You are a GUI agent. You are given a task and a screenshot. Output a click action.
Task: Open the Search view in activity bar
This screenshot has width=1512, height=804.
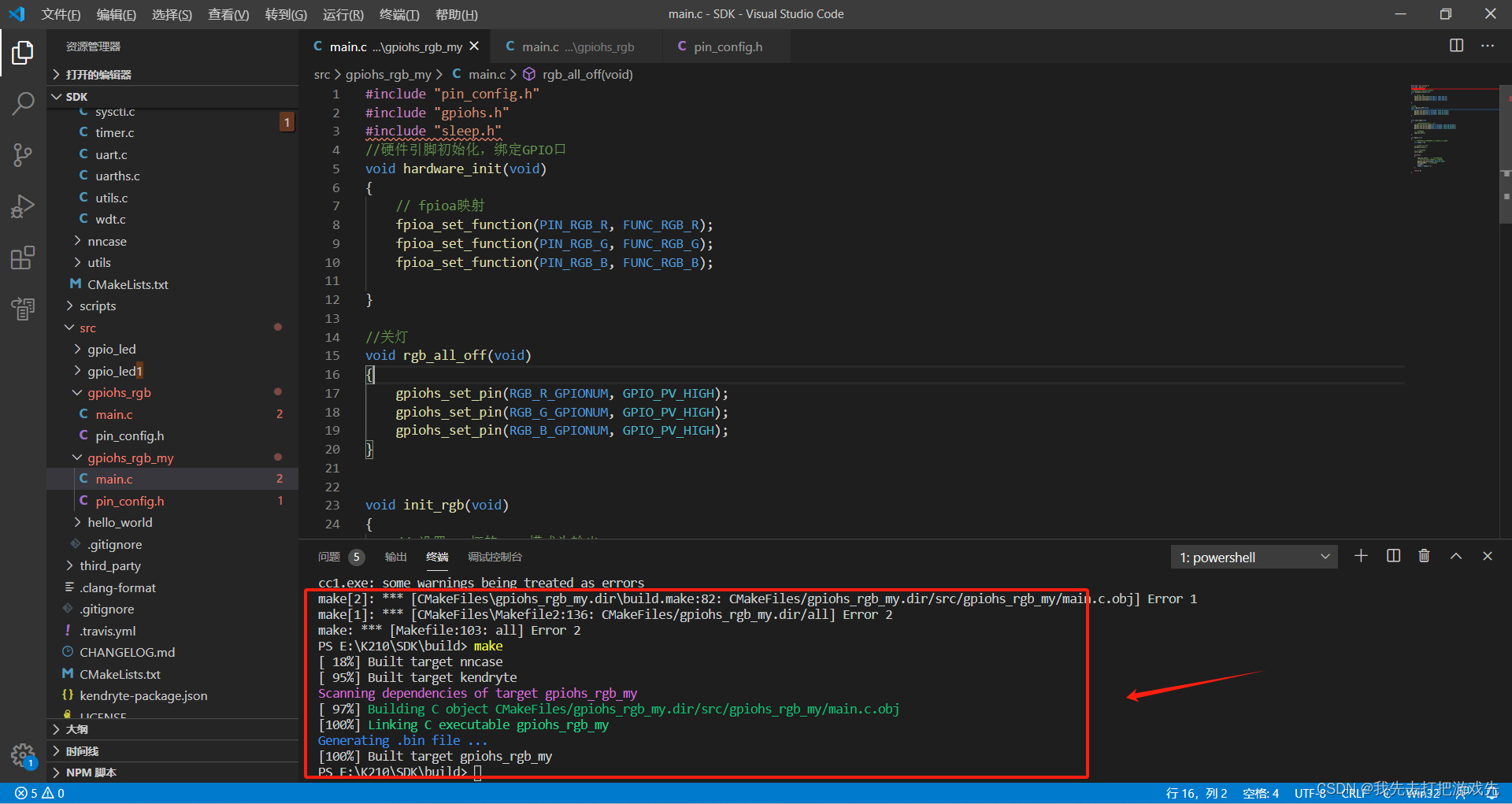23,103
